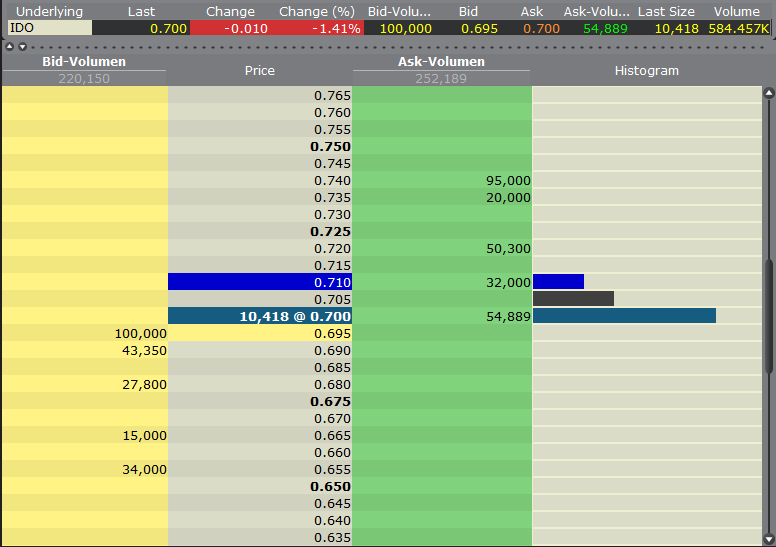The height and width of the screenshot is (547, 776).
Task: Click the bold 0.650 price level
Action: click(x=331, y=487)
